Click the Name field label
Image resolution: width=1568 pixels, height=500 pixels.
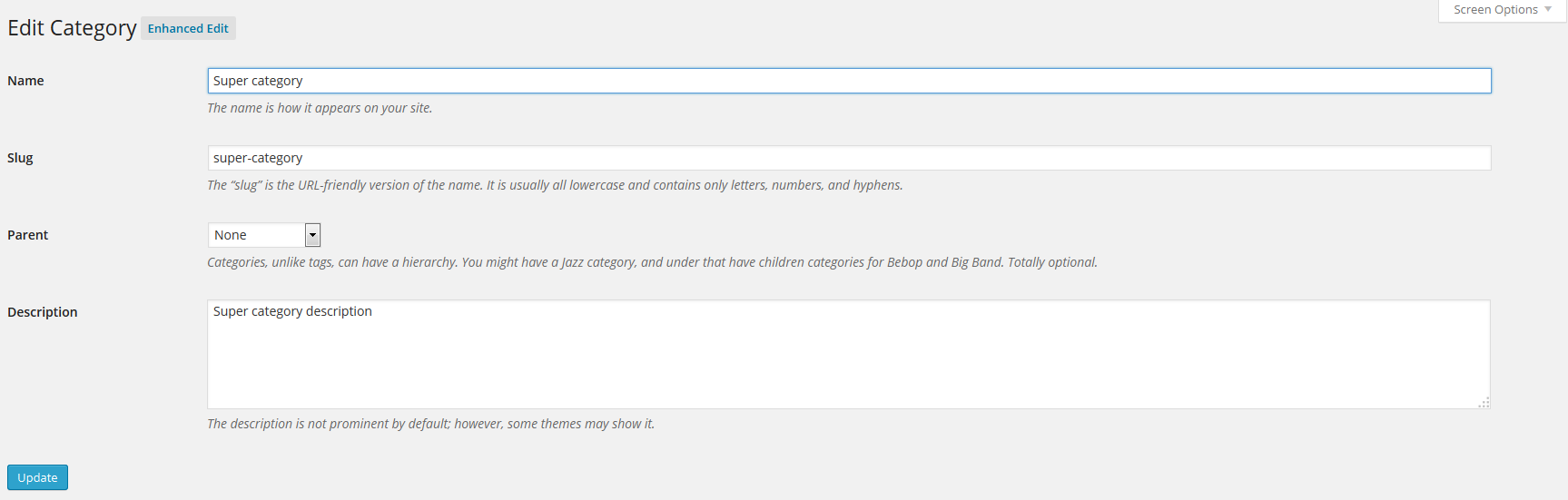coord(25,81)
